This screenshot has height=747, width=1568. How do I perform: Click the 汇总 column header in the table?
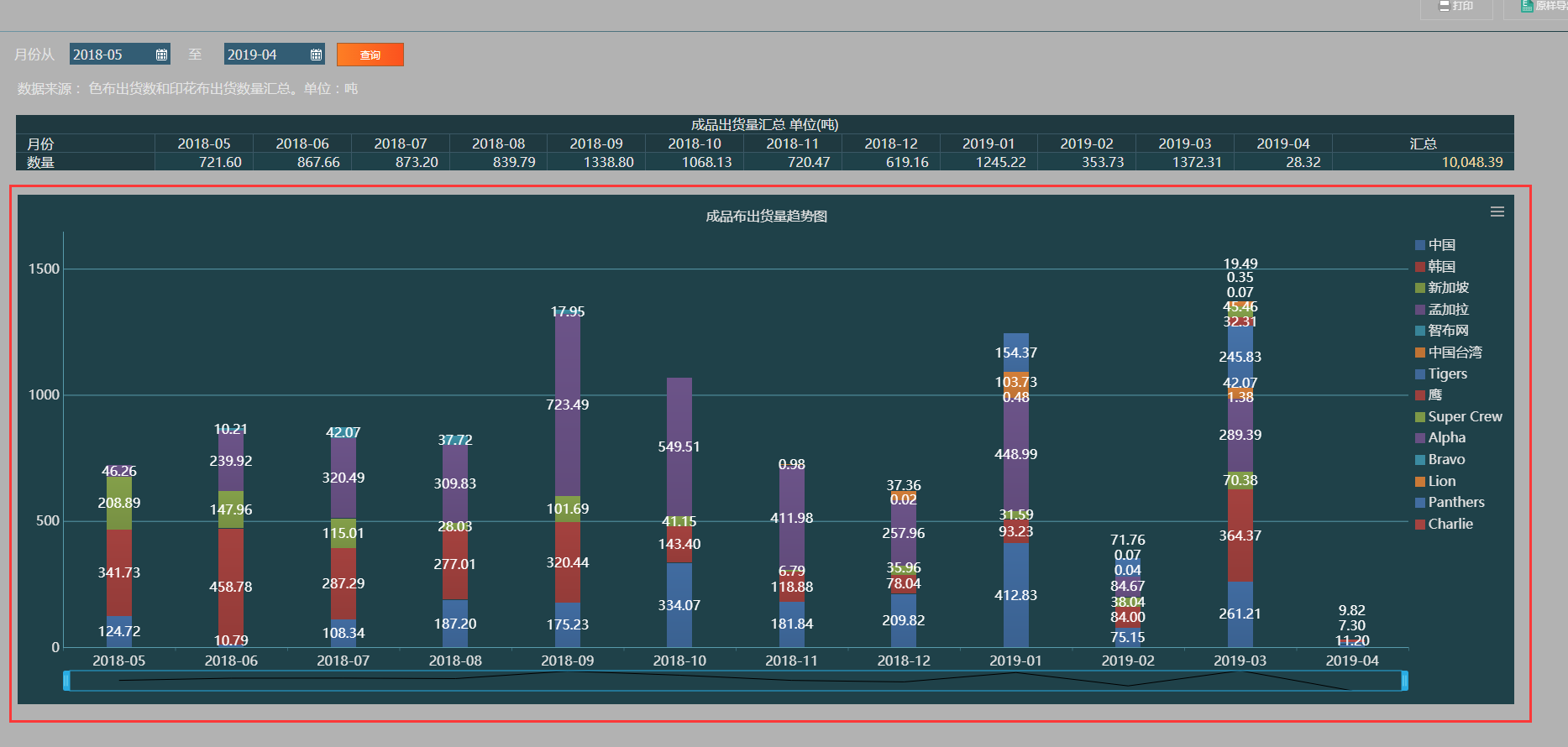pos(1424,144)
